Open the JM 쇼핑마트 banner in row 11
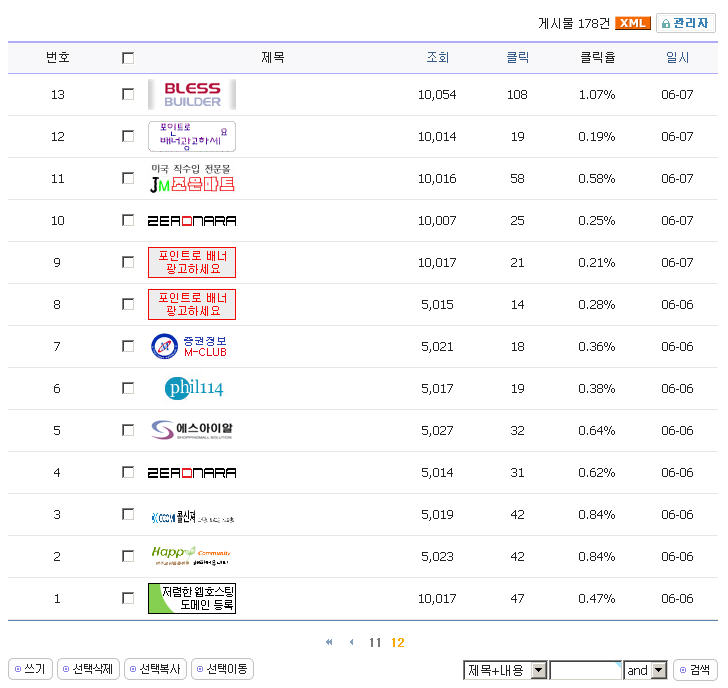728x688 pixels. pyautogui.click(x=191, y=179)
